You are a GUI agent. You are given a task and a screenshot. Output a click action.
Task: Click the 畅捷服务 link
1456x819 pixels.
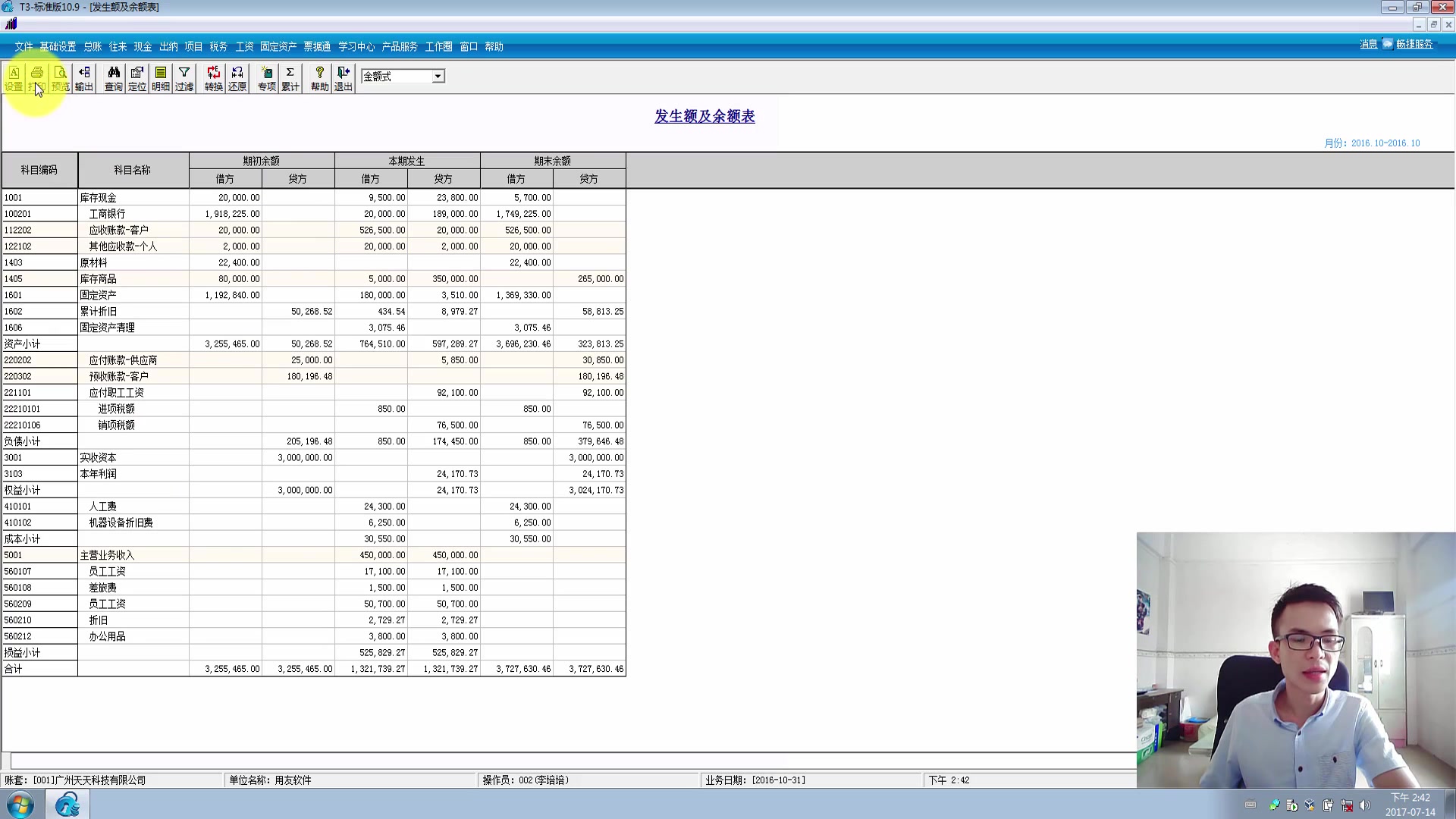coord(1414,44)
